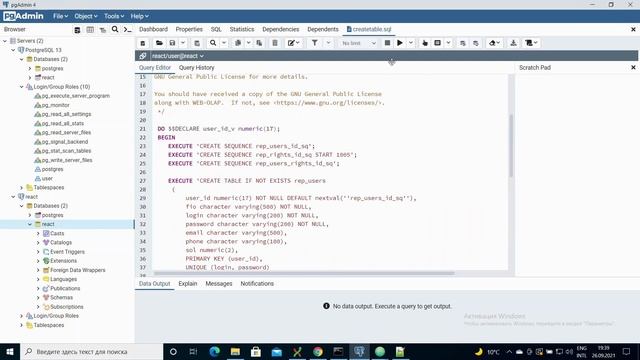Click the Download as CSV icon
This screenshot has height=360, width=640.
point(513,43)
